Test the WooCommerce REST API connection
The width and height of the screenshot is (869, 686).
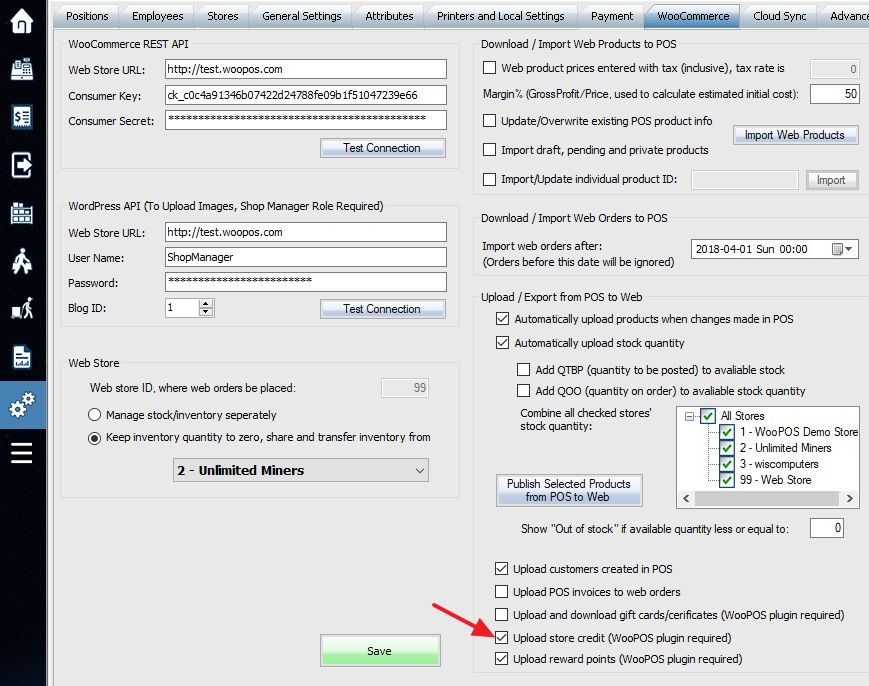point(382,148)
